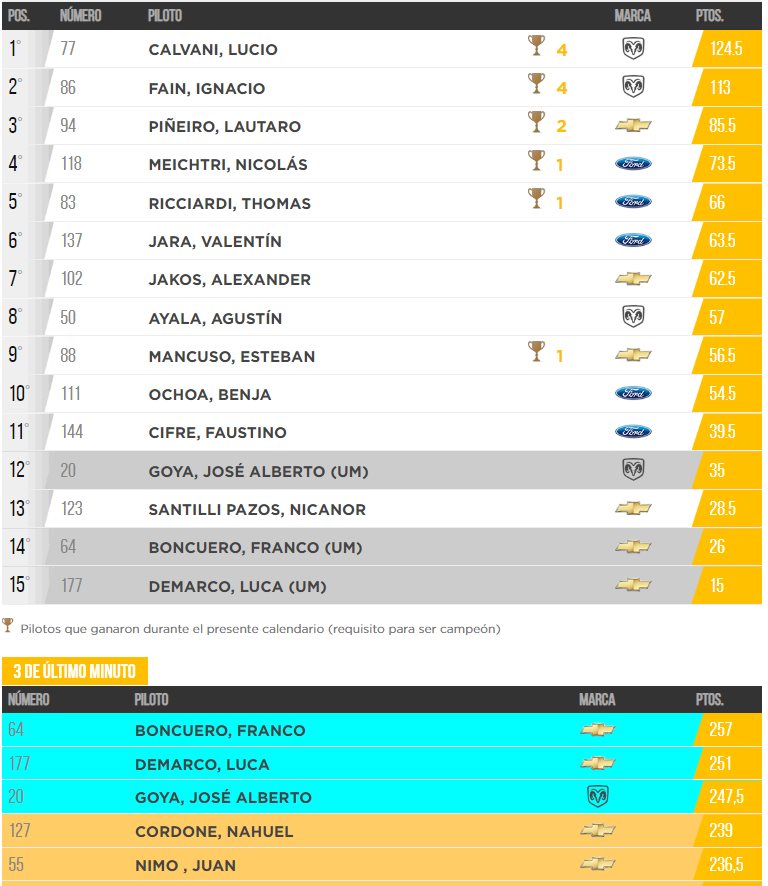Click the Chevrolet logo in Cordone, Nahuel row
The width and height of the screenshot is (768, 886).
coord(598,830)
